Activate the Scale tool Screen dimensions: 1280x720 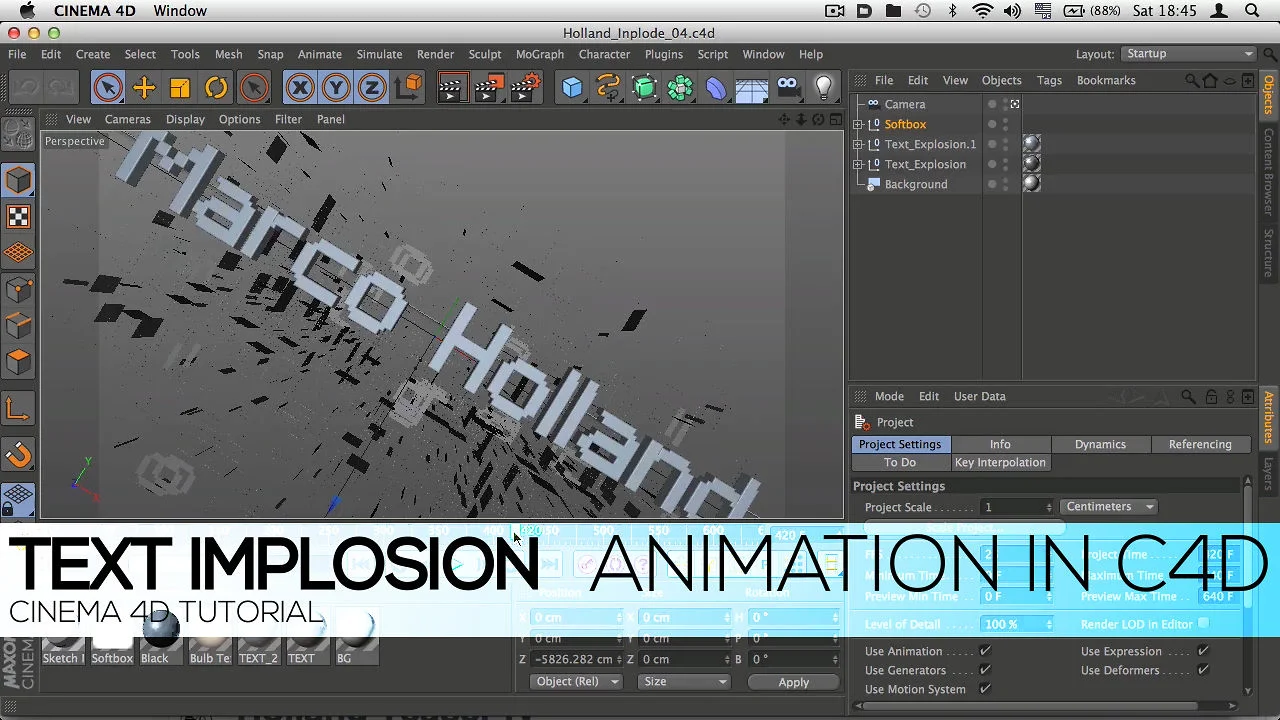180,88
